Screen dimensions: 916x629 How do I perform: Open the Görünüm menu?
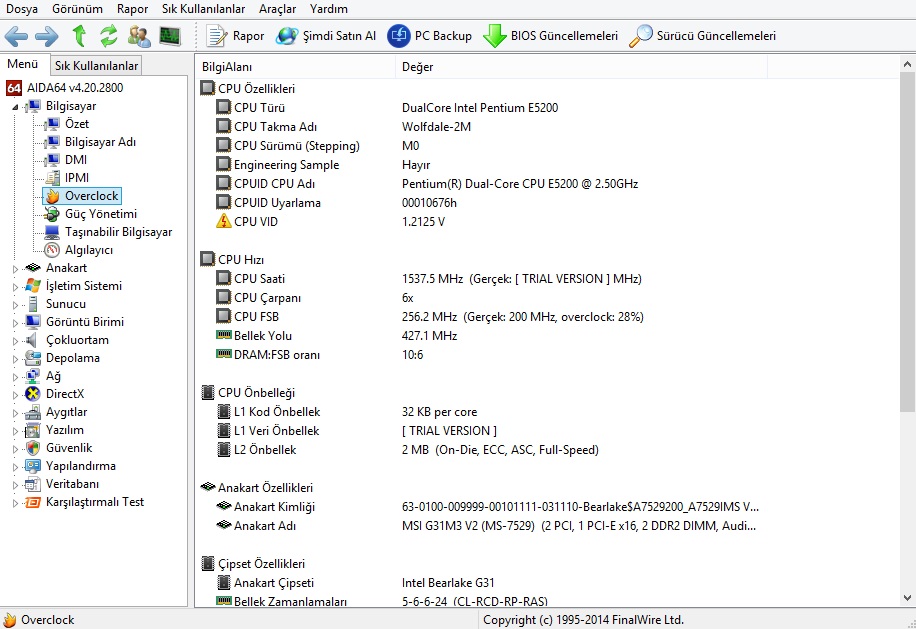coord(77,9)
